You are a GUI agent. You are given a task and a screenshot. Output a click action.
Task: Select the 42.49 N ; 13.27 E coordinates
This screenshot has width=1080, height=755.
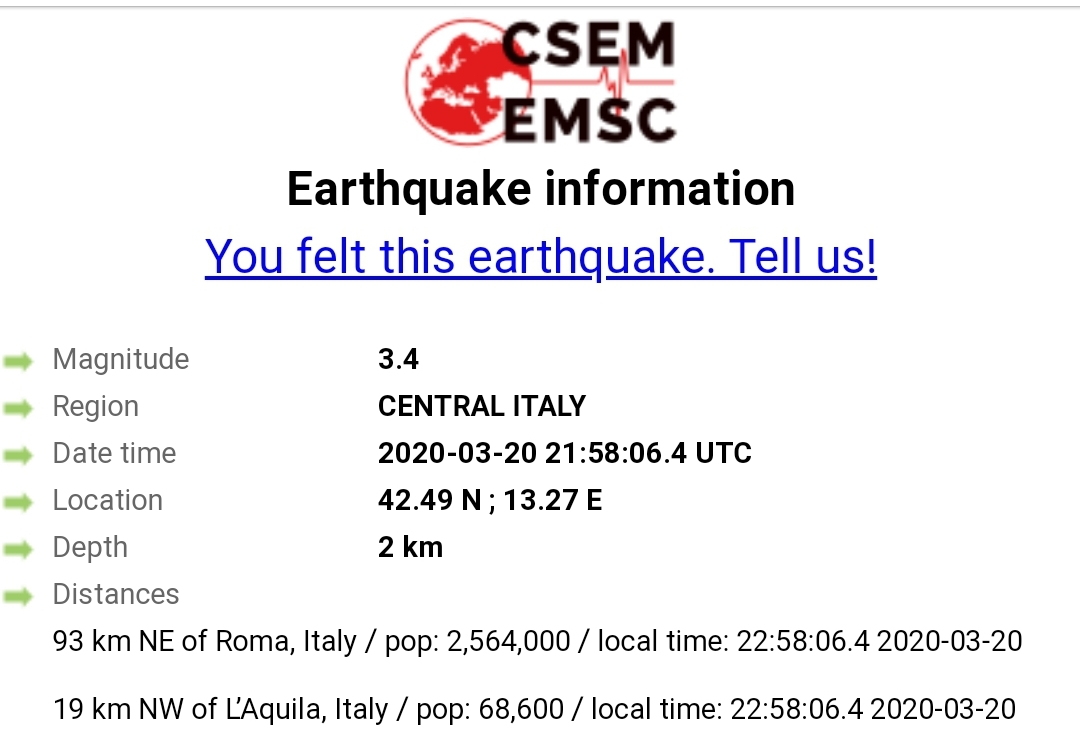pyautogui.click(x=489, y=500)
